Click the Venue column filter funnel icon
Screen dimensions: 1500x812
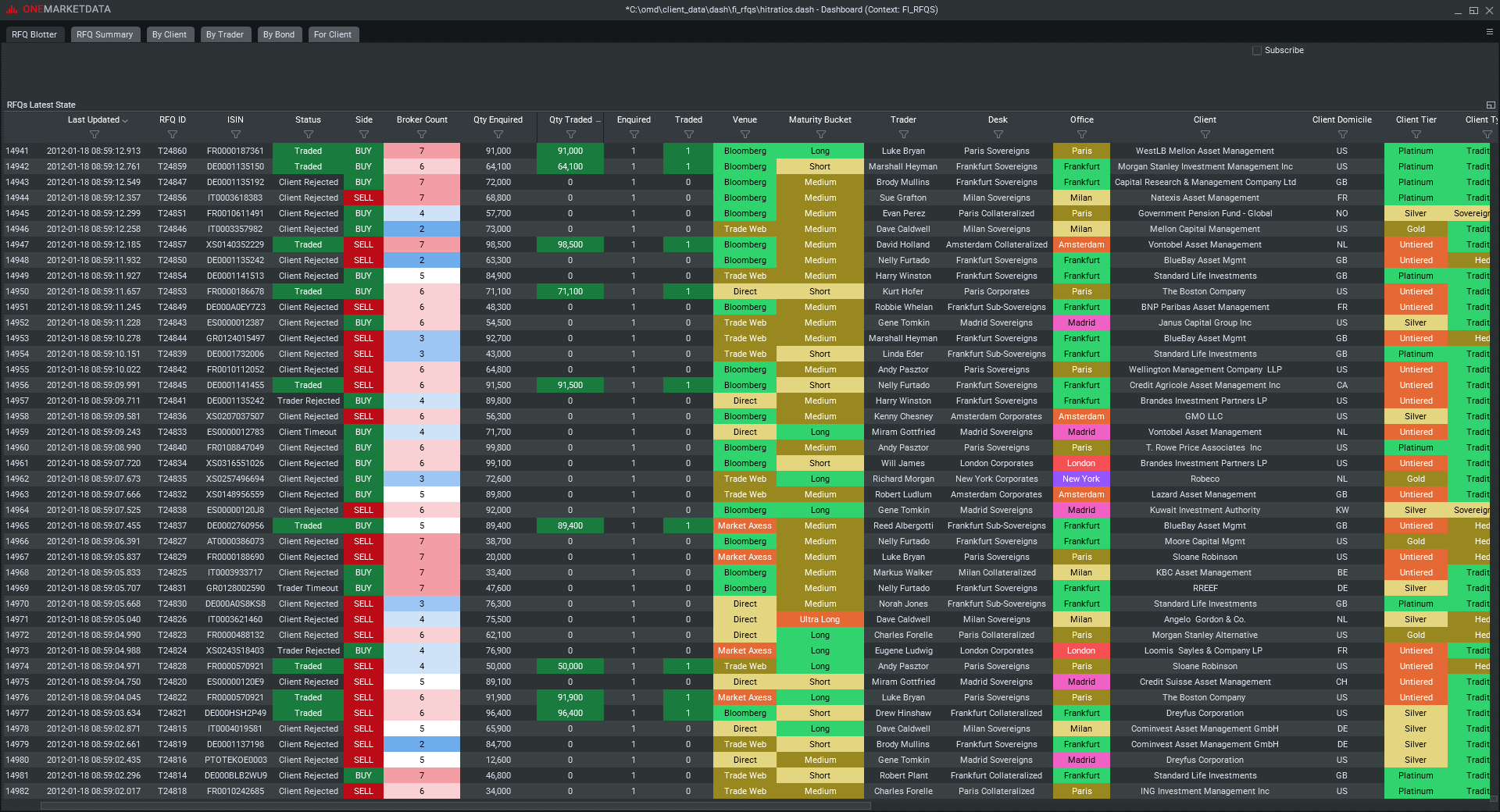[745, 134]
